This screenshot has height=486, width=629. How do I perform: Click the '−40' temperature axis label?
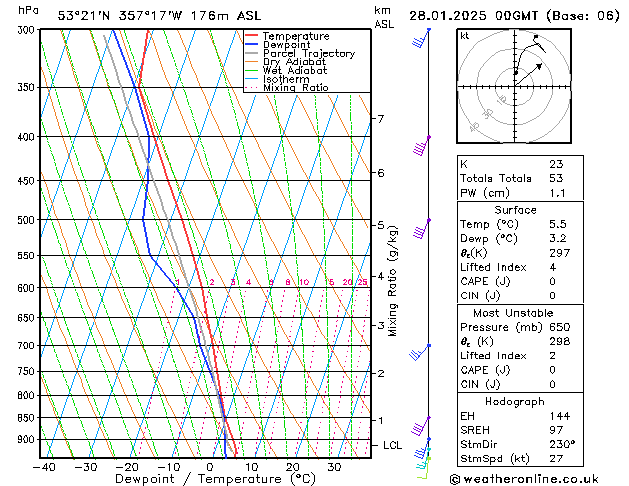pos(44,467)
